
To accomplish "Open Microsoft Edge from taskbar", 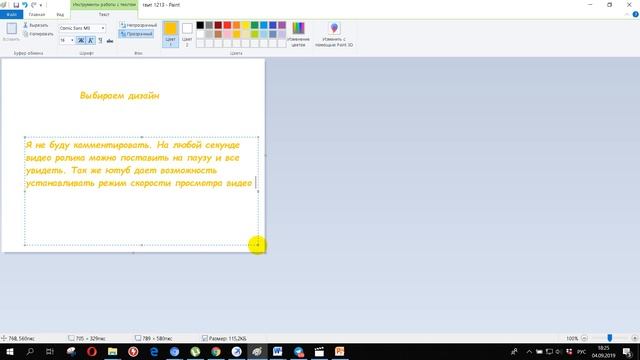I will pos(154,351).
